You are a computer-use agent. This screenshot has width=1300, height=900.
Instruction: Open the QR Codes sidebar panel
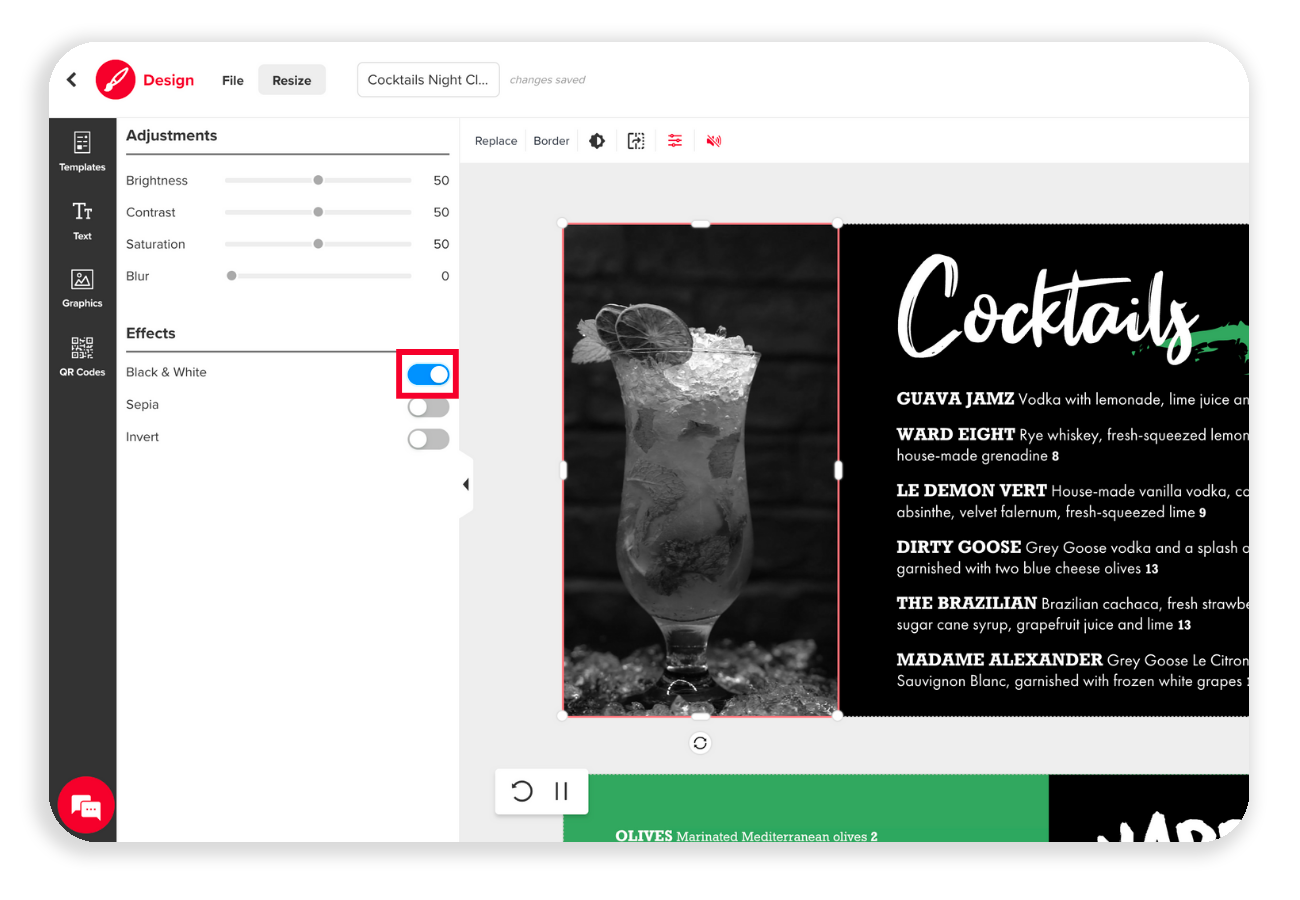tap(82, 356)
